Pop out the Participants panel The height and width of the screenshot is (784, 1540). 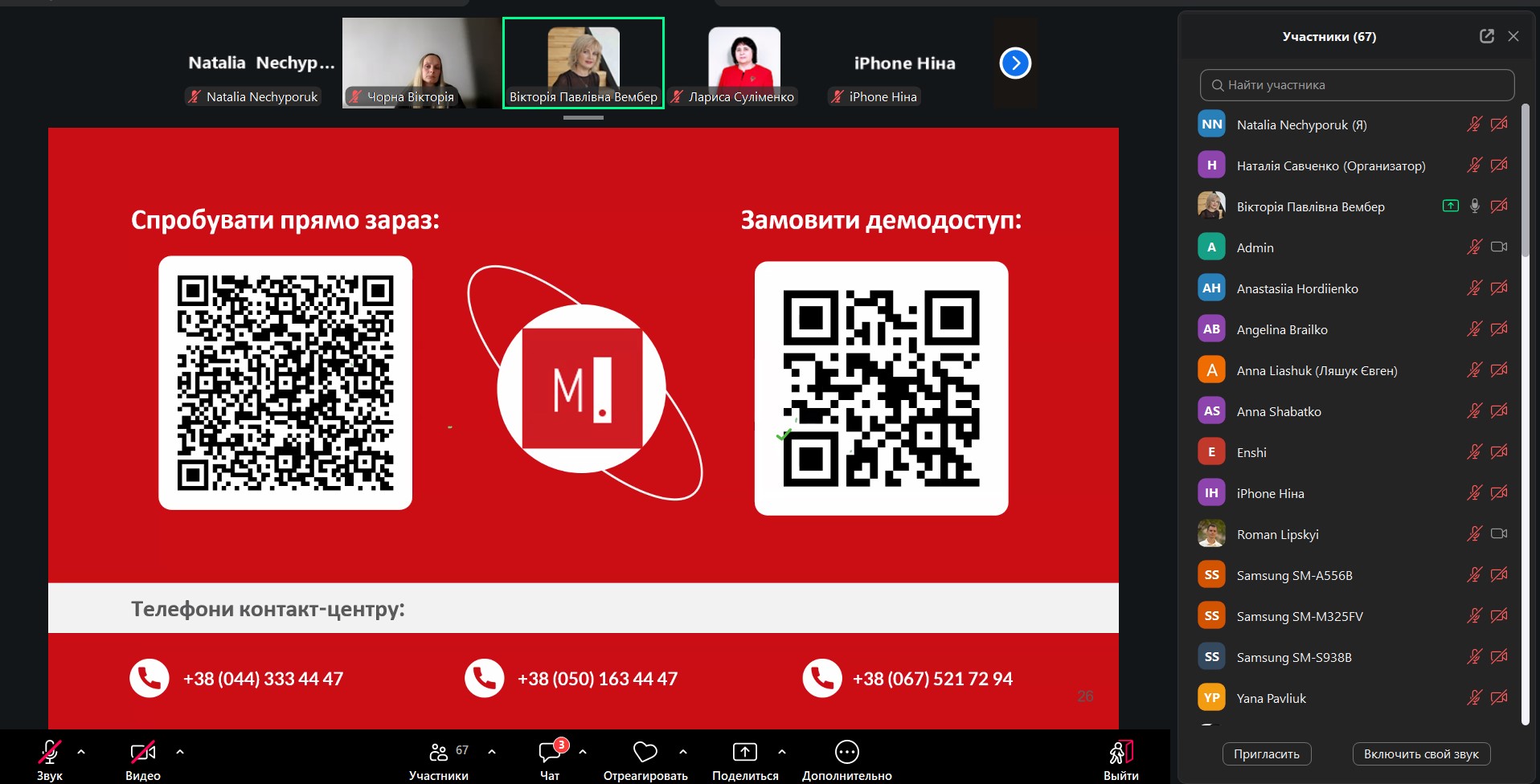click(1486, 36)
